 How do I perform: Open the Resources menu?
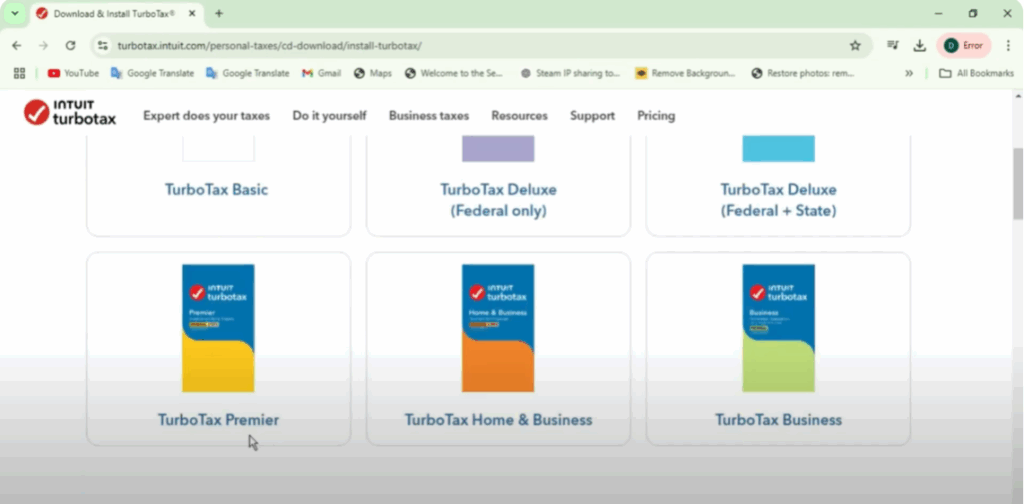(x=520, y=116)
